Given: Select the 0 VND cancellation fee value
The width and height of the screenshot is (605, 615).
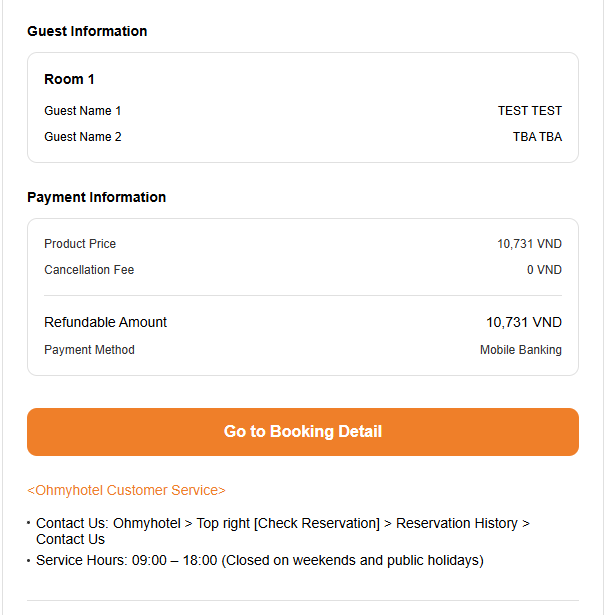Looking at the screenshot, I should pyautogui.click(x=544, y=270).
